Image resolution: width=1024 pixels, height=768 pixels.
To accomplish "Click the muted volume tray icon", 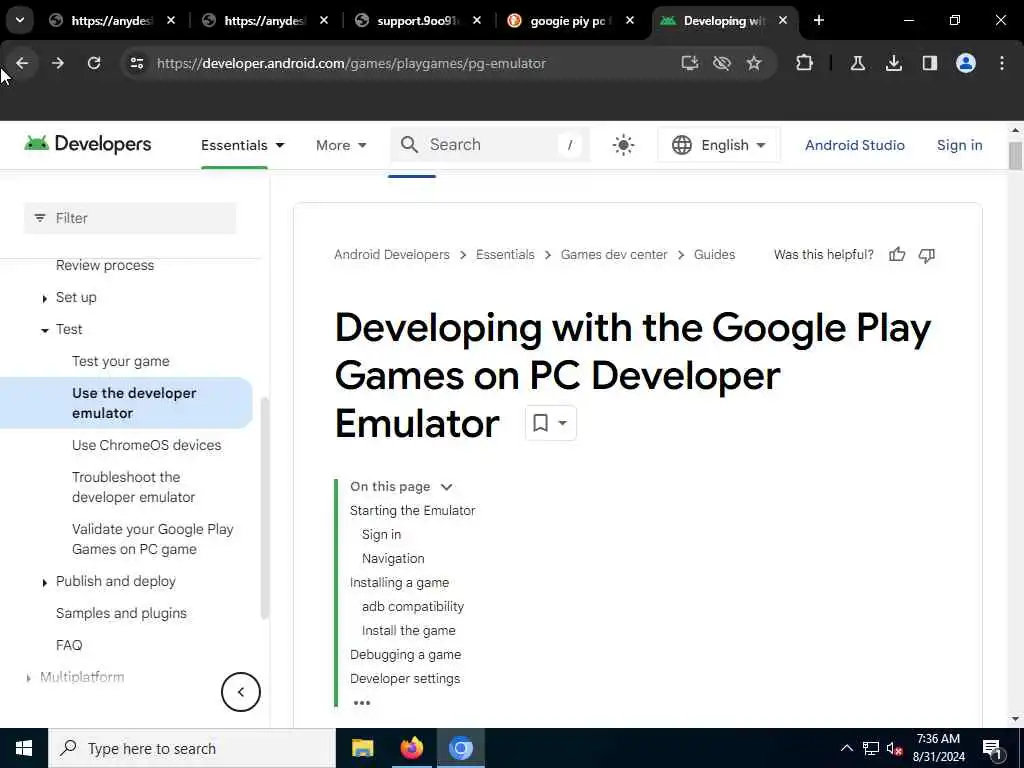I will point(894,749).
